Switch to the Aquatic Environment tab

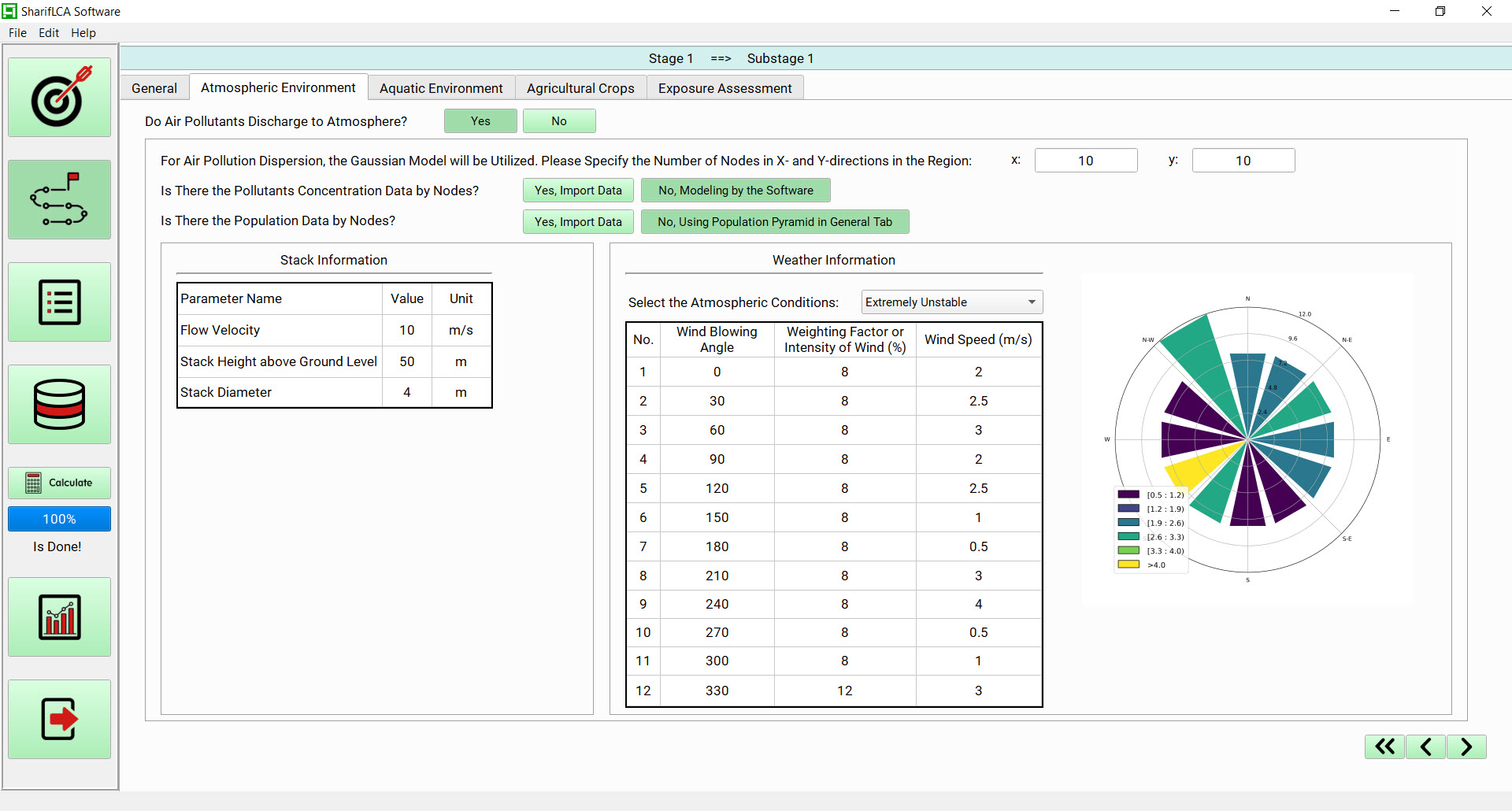[441, 88]
